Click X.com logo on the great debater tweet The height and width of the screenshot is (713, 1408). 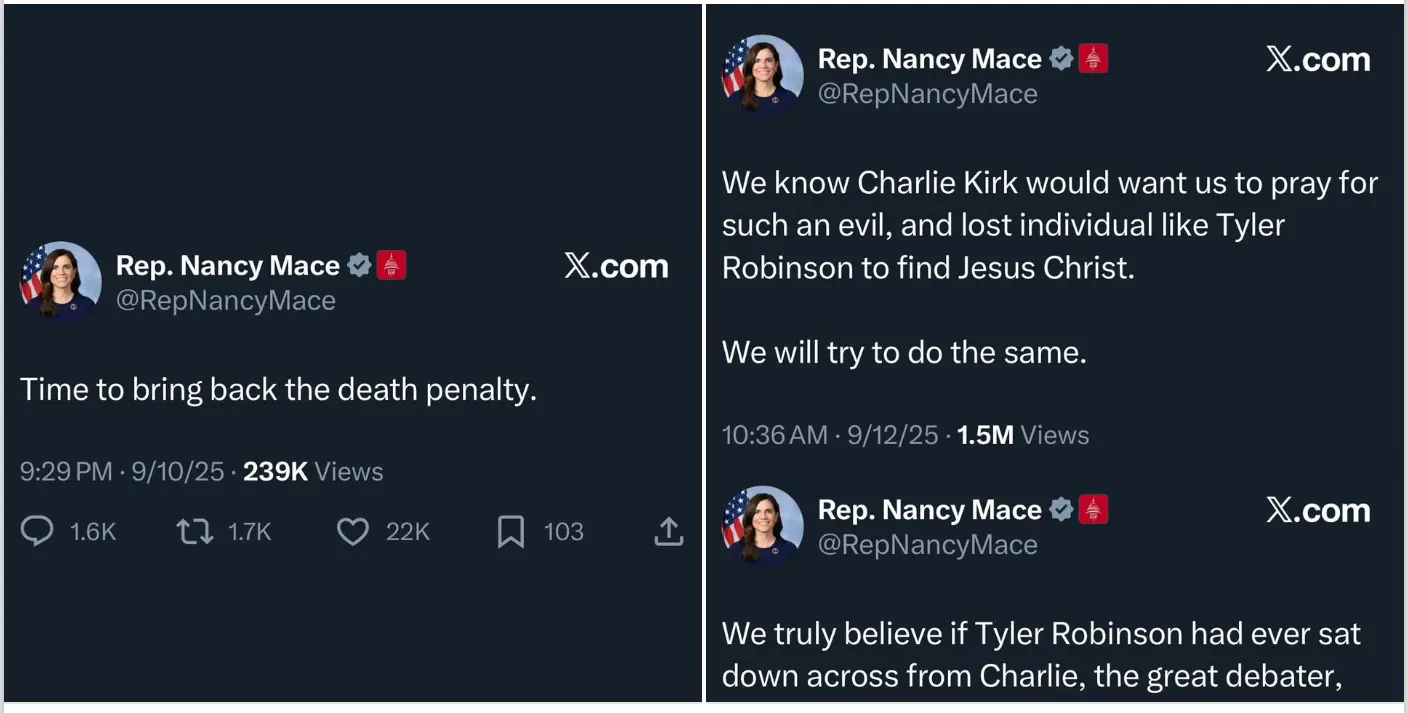pyautogui.click(x=1318, y=510)
